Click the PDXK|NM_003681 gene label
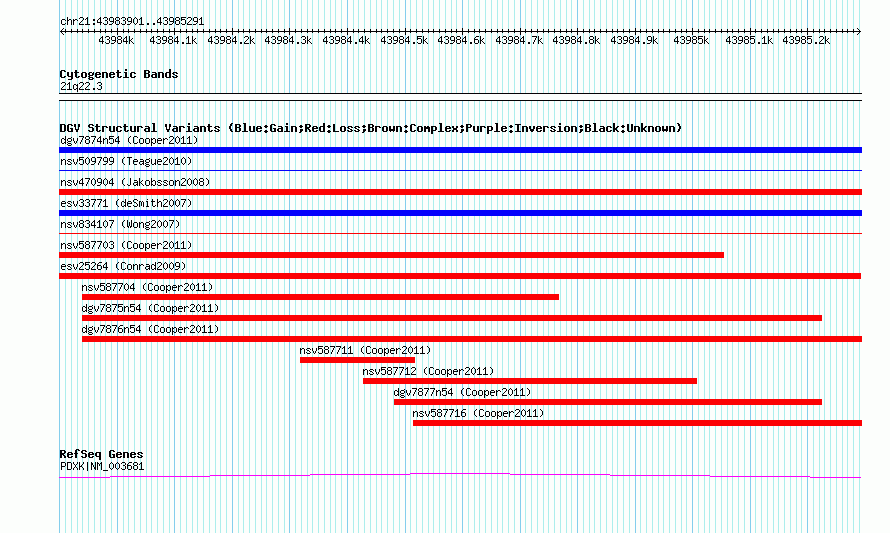The image size is (890, 533). pyautogui.click(x=102, y=467)
